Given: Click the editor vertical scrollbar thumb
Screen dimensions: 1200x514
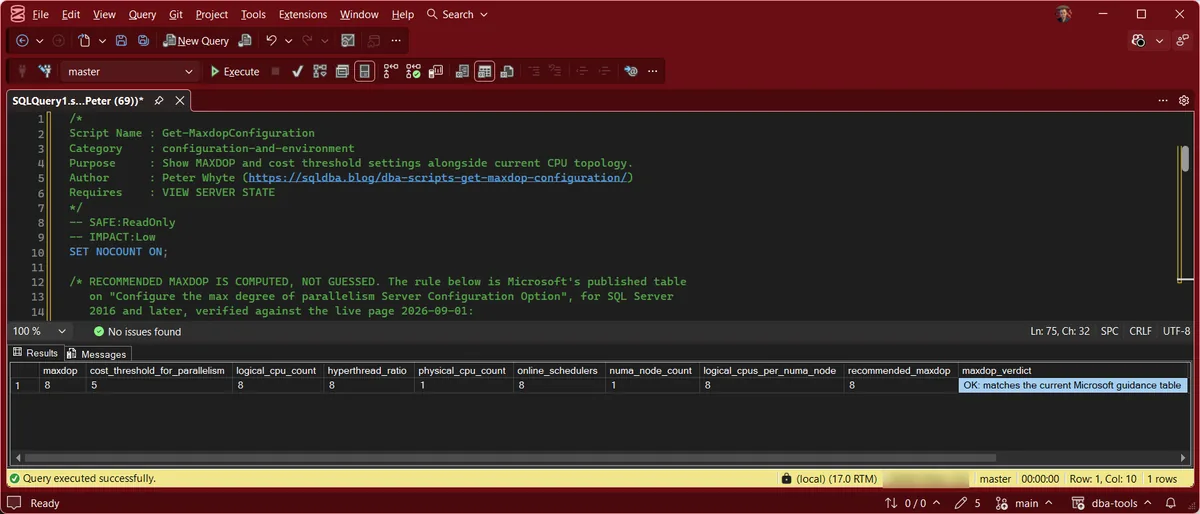Looking at the screenshot, I should point(1184,159).
